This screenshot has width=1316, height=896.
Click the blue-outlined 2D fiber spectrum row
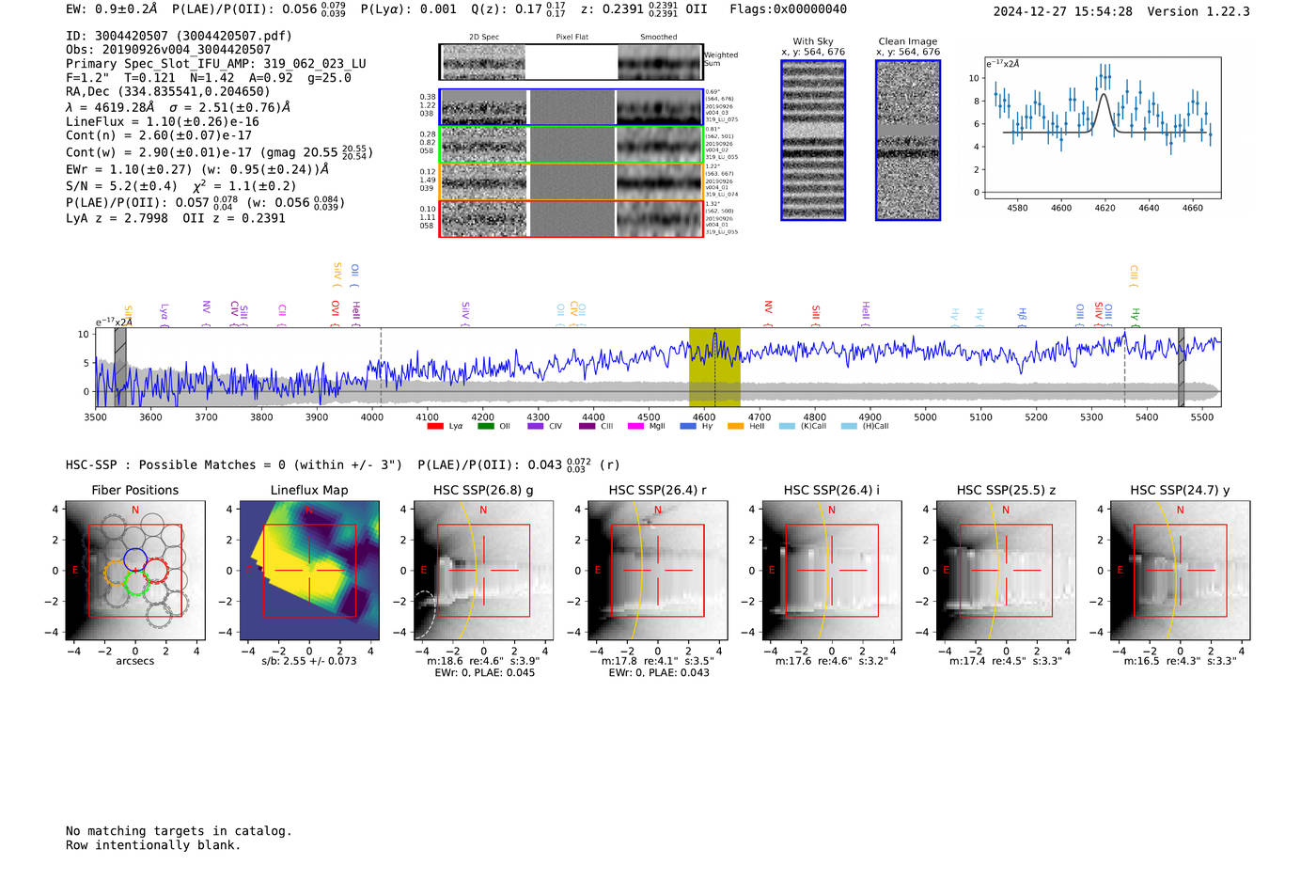[572, 107]
